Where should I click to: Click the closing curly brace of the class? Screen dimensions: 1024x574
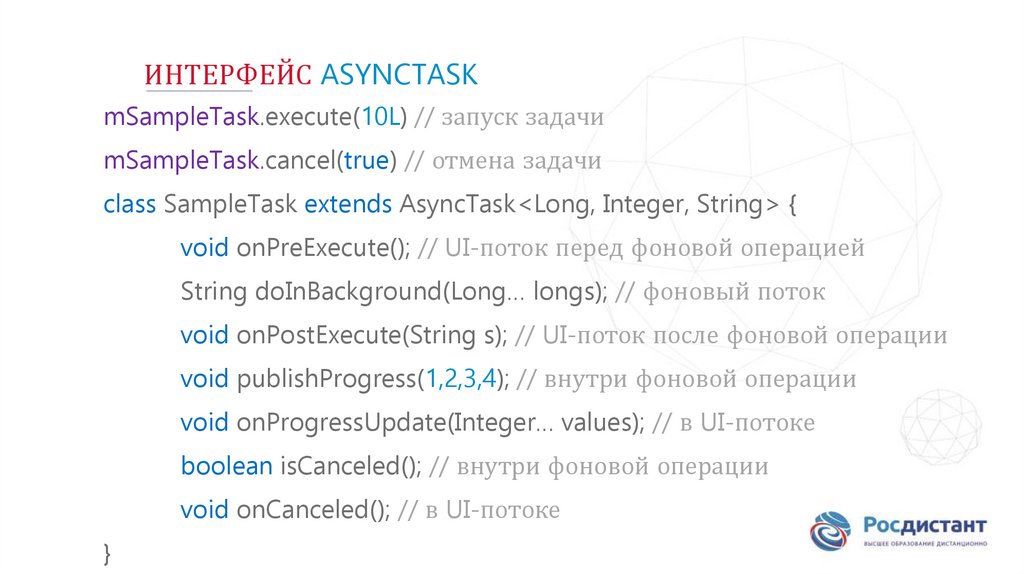[x=108, y=553]
